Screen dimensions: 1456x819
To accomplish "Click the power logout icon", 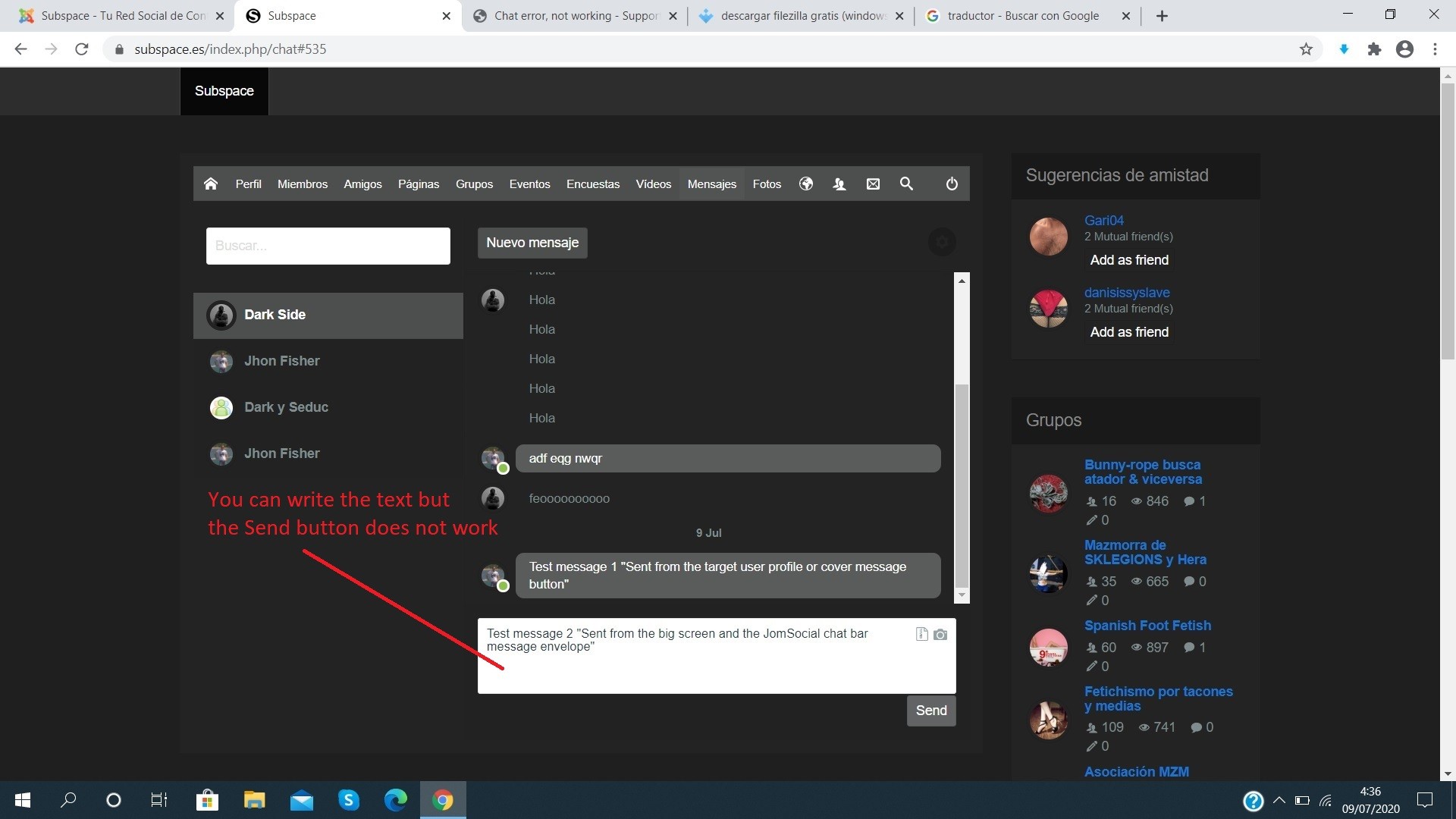I will tap(952, 184).
